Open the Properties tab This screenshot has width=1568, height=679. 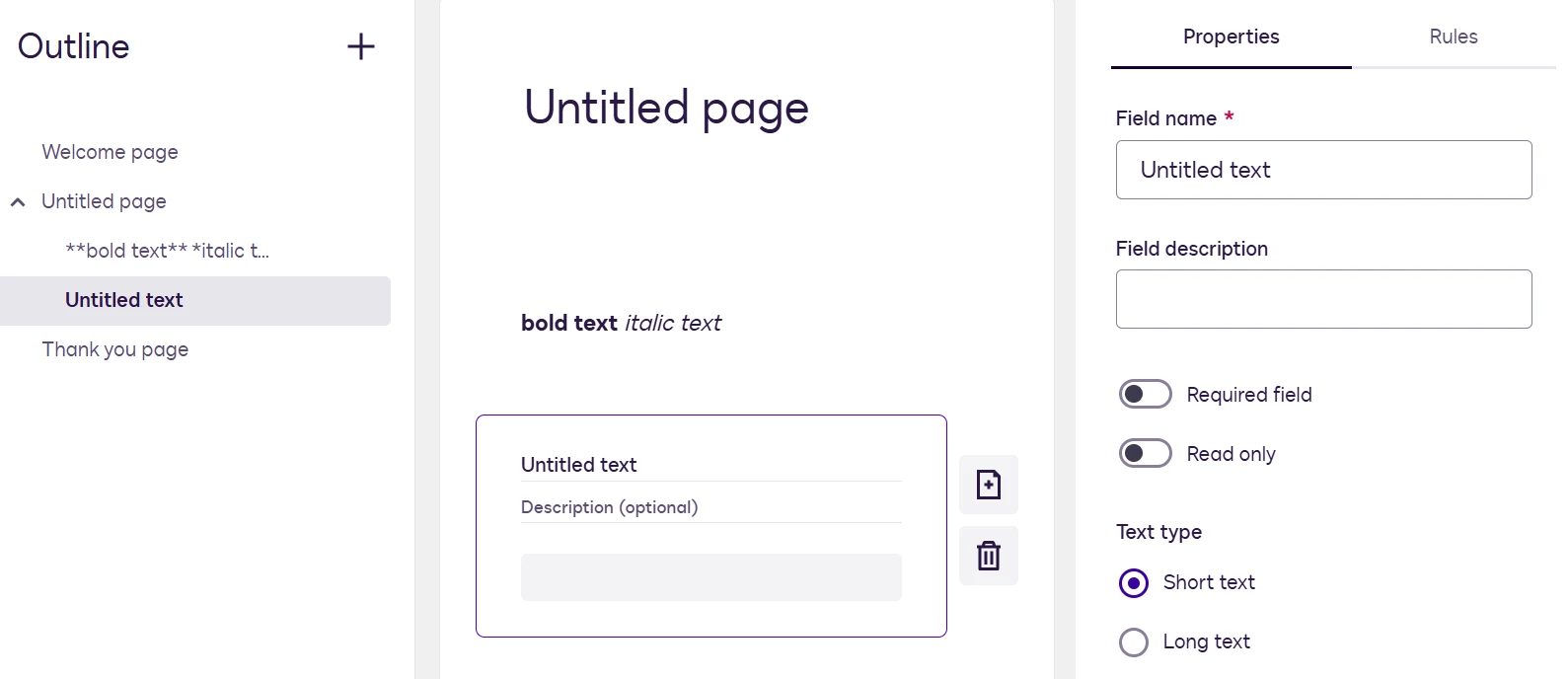pyautogui.click(x=1232, y=37)
